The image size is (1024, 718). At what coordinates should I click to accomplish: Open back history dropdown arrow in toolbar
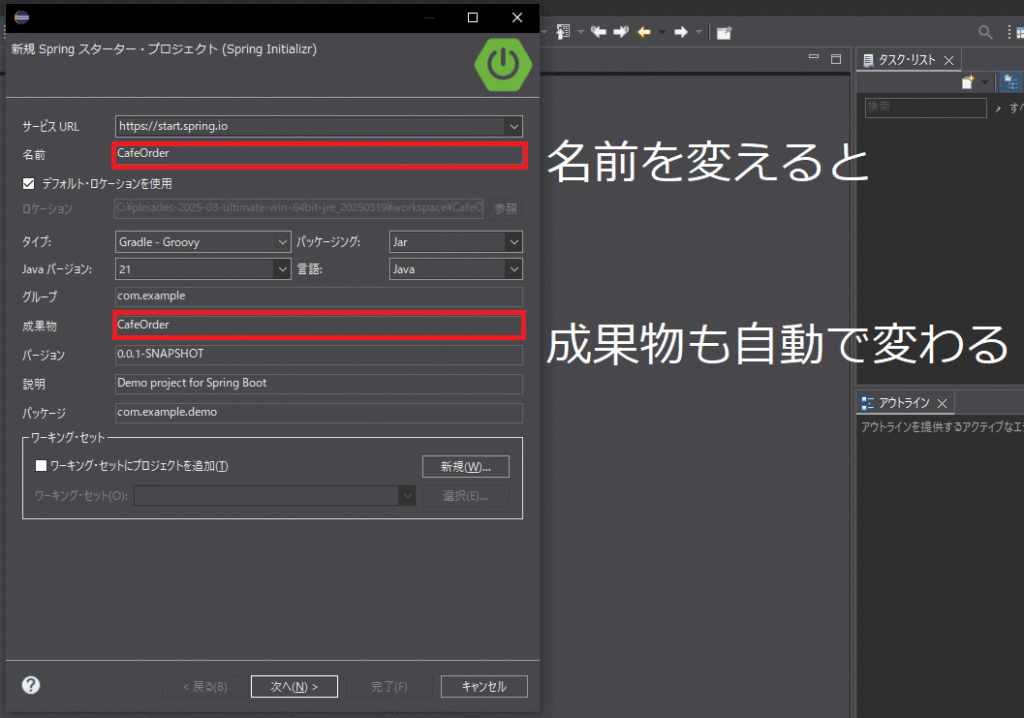[661, 32]
